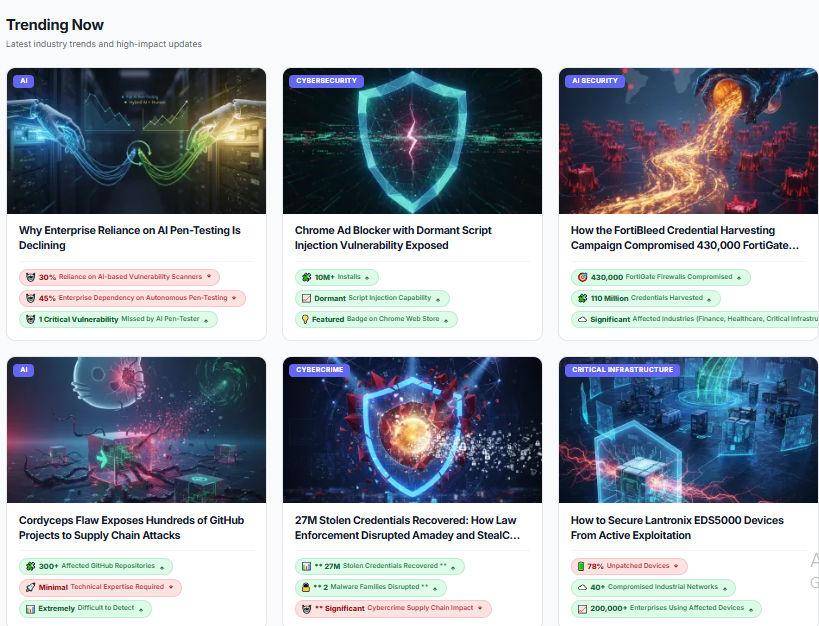Click the chart icon next to Dormant Script Injection
The height and width of the screenshot is (626, 819).
click(x=307, y=298)
